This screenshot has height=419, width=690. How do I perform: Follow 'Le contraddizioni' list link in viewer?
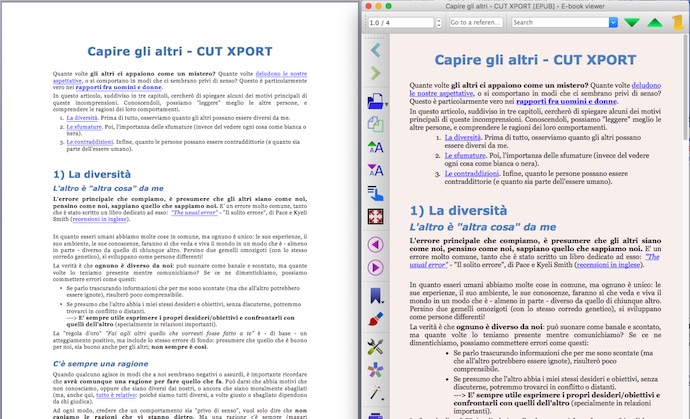tap(472, 174)
